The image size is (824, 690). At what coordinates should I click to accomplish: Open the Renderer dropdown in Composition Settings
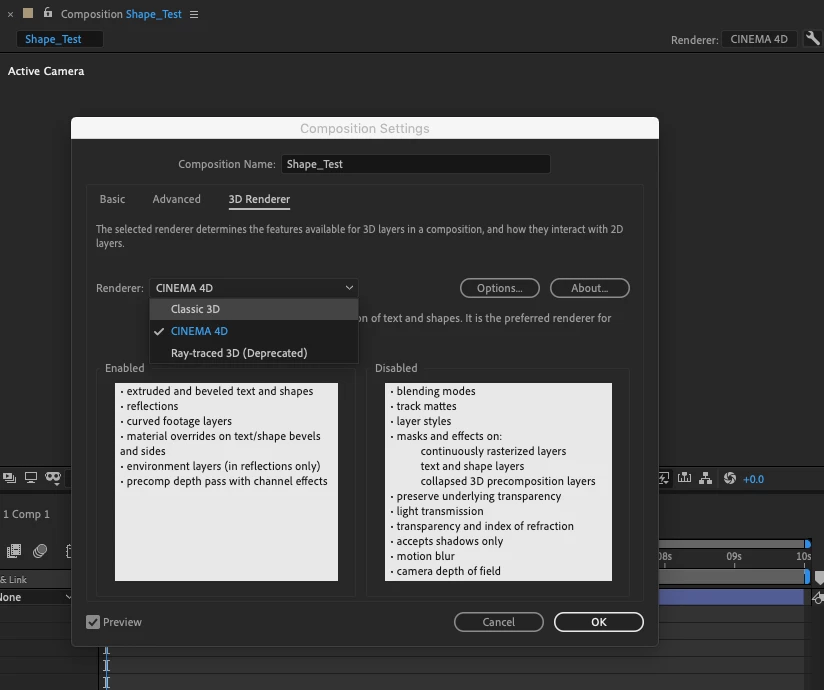pos(254,288)
